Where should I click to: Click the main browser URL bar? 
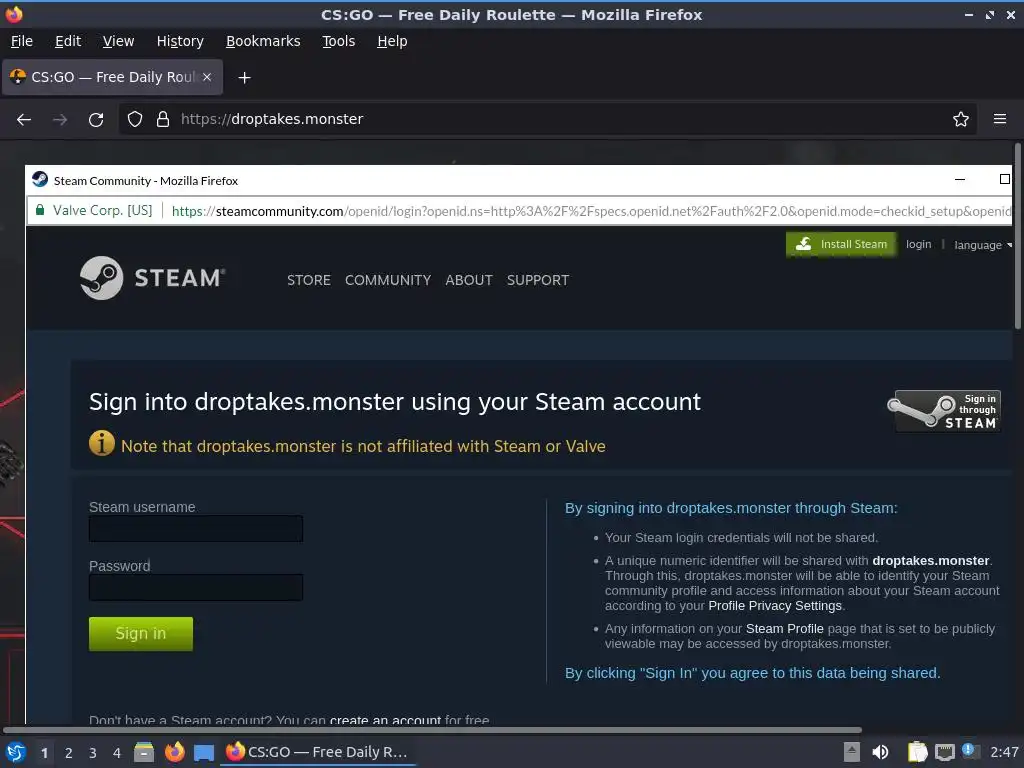(x=547, y=119)
